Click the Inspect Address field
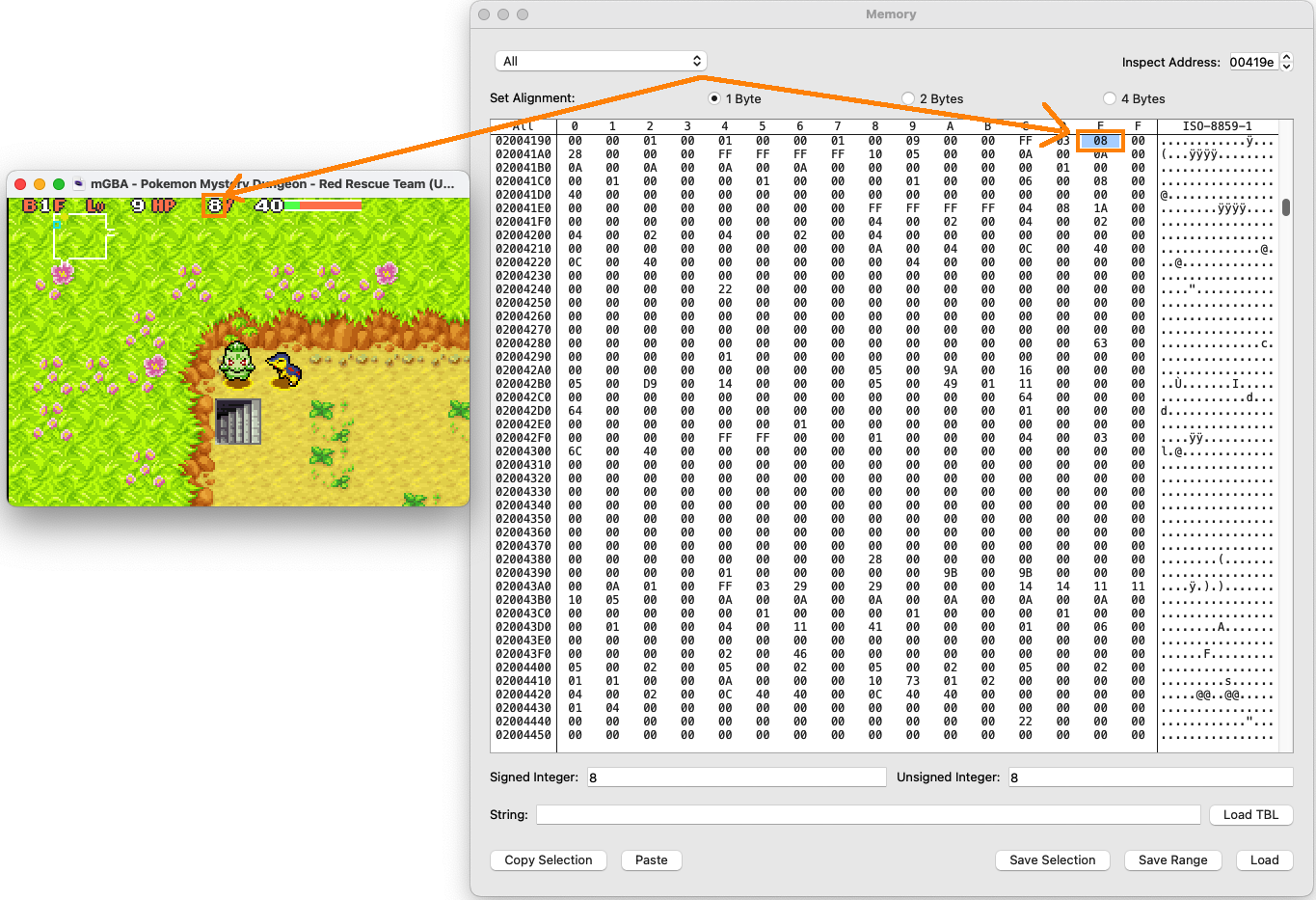 [1252, 62]
